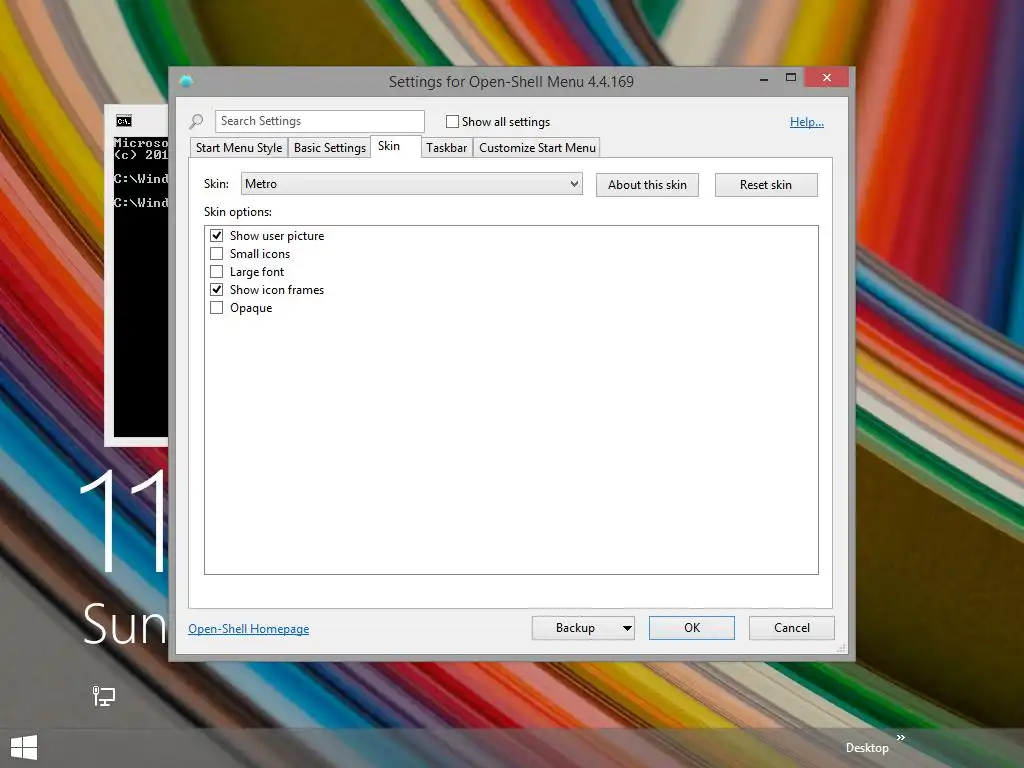The image size is (1024, 768).
Task: Open the Help link
Action: tap(807, 122)
